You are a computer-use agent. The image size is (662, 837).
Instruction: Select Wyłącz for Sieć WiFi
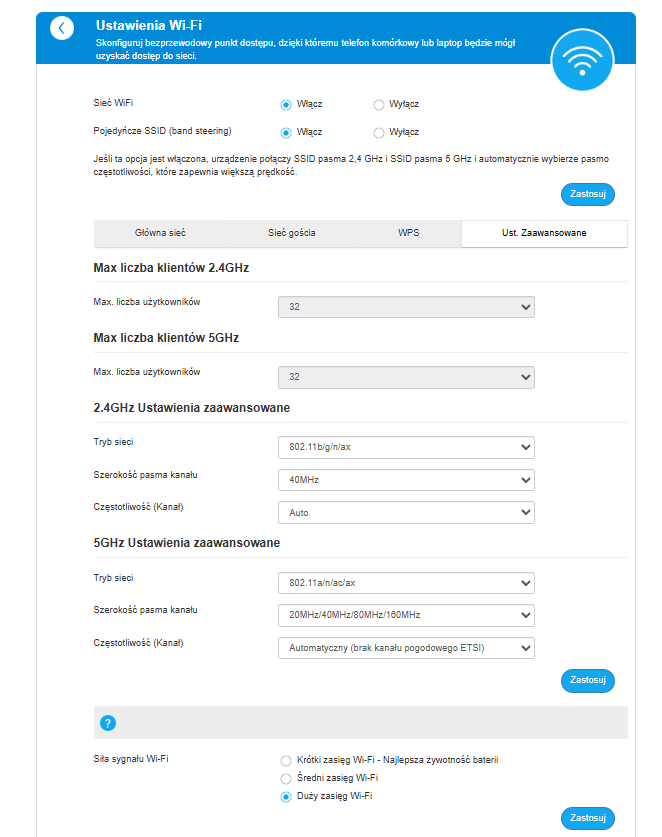(x=379, y=105)
